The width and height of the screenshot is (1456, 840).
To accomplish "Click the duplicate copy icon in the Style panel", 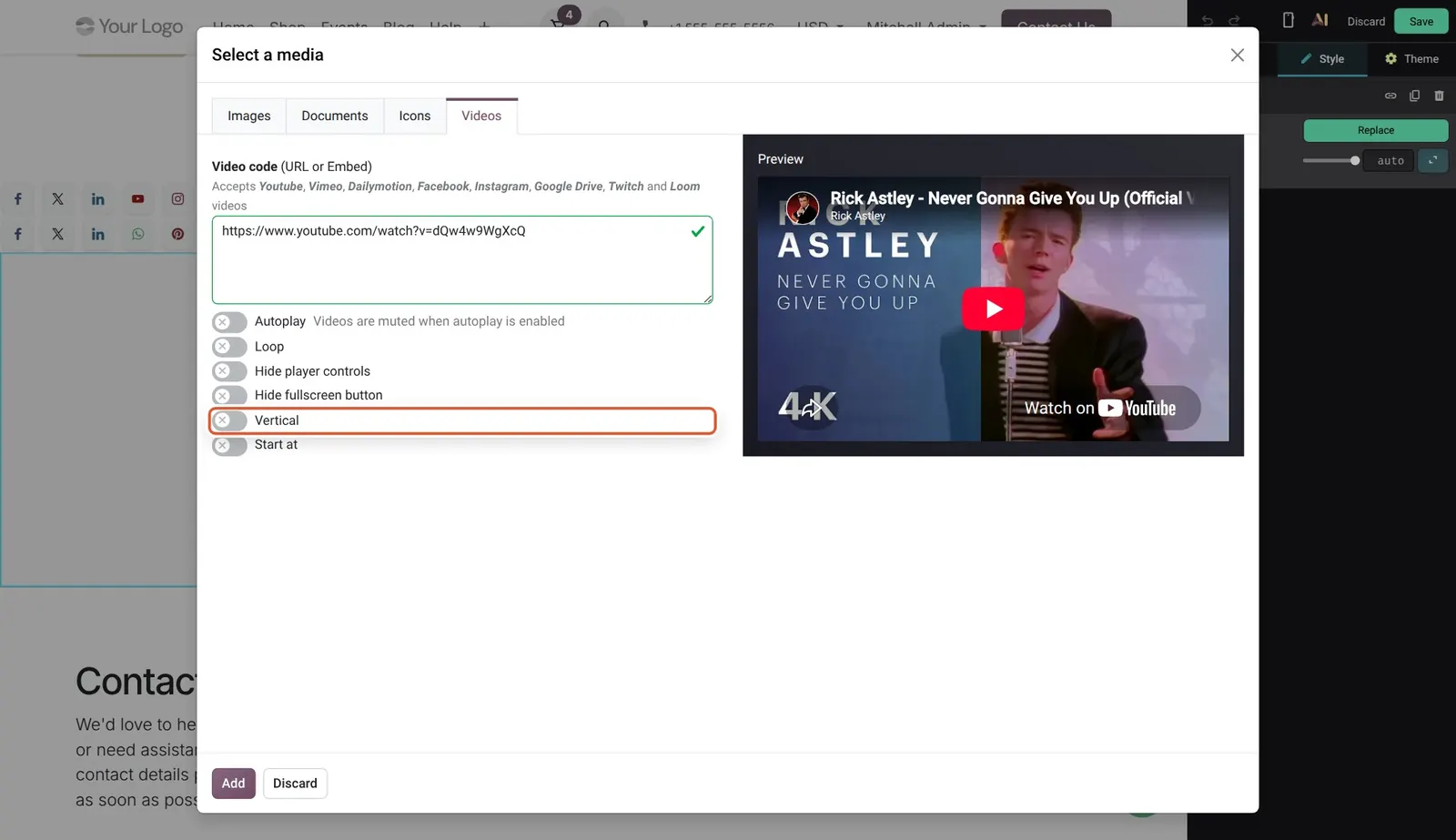I will click(x=1414, y=96).
